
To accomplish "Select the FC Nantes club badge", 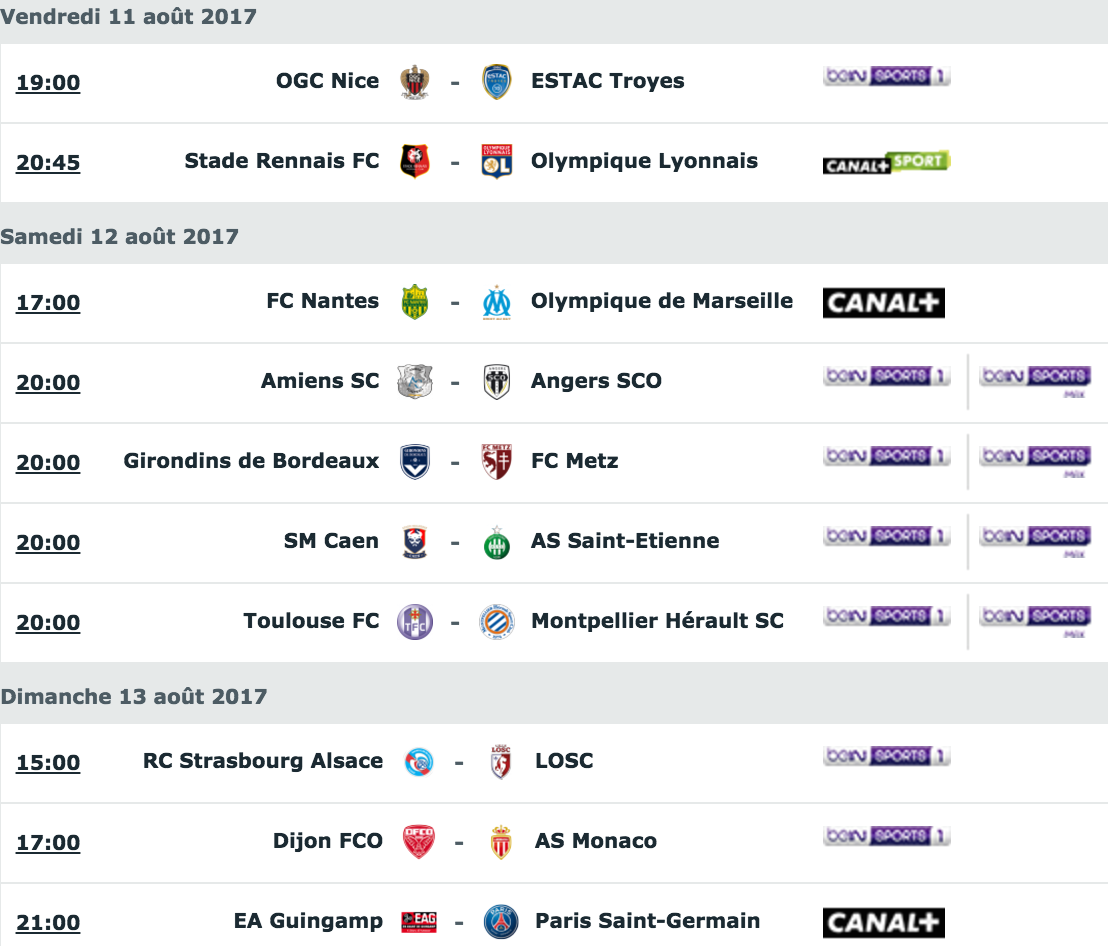I will click(415, 302).
